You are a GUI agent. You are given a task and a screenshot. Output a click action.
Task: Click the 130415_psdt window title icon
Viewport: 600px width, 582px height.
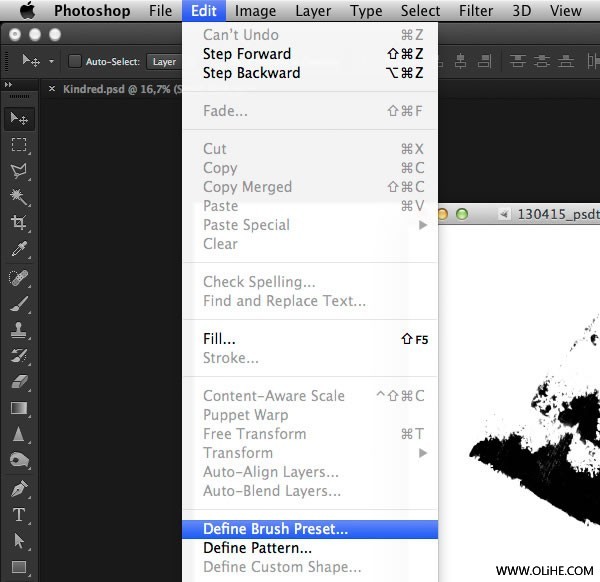[x=504, y=214]
